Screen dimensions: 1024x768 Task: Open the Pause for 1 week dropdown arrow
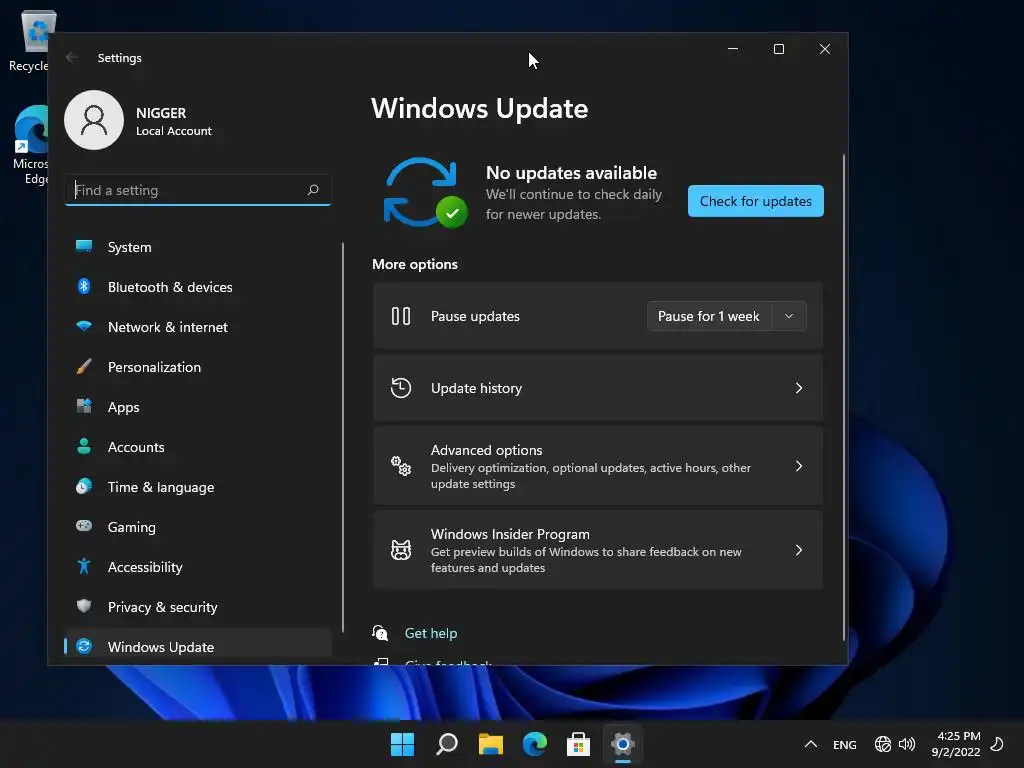click(789, 316)
